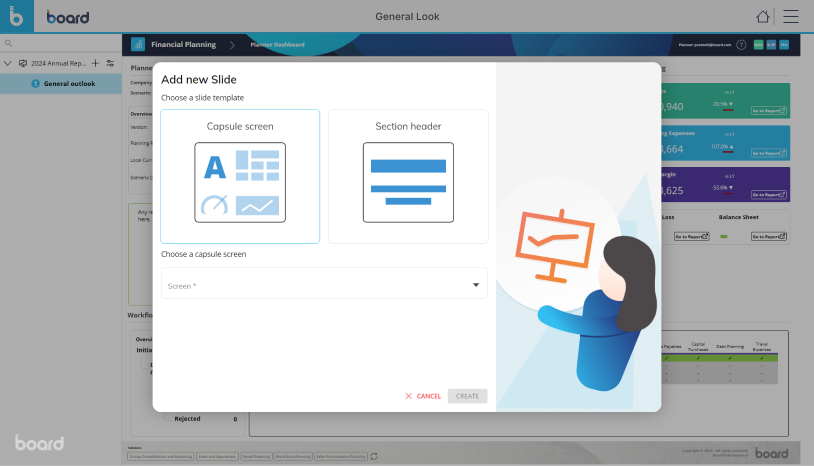814x466 pixels.
Task: Click the search magnifier icon in sidebar
Action: tap(8, 44)
